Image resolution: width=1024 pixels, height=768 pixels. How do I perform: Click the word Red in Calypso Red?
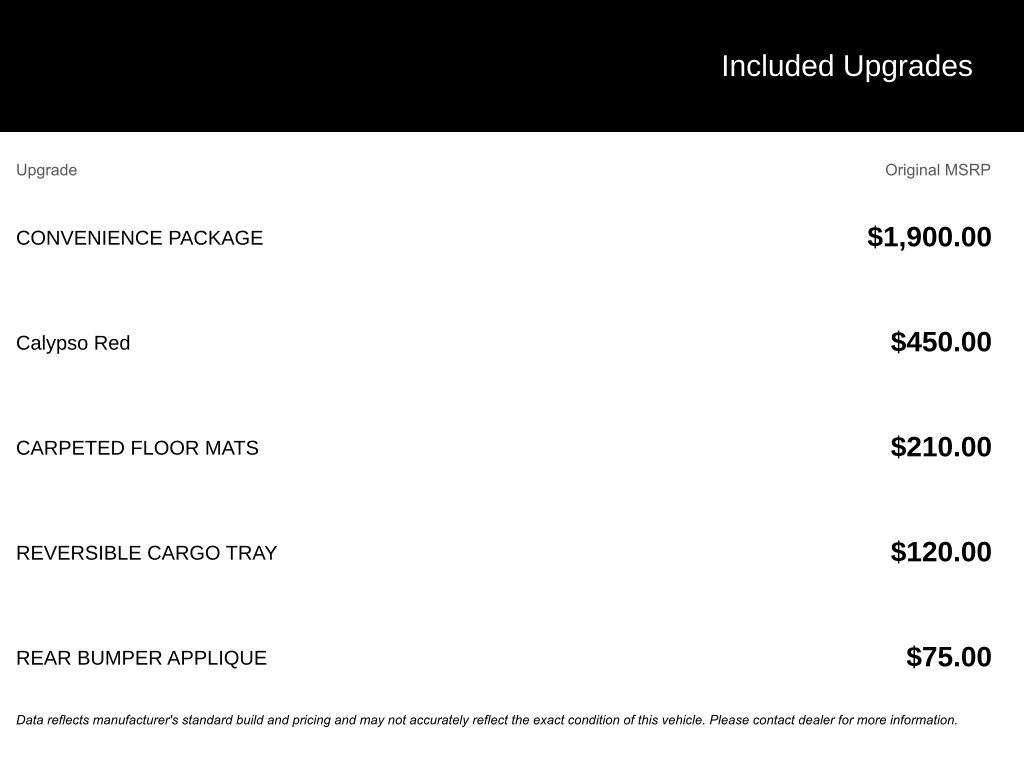[x=112, y=343]
